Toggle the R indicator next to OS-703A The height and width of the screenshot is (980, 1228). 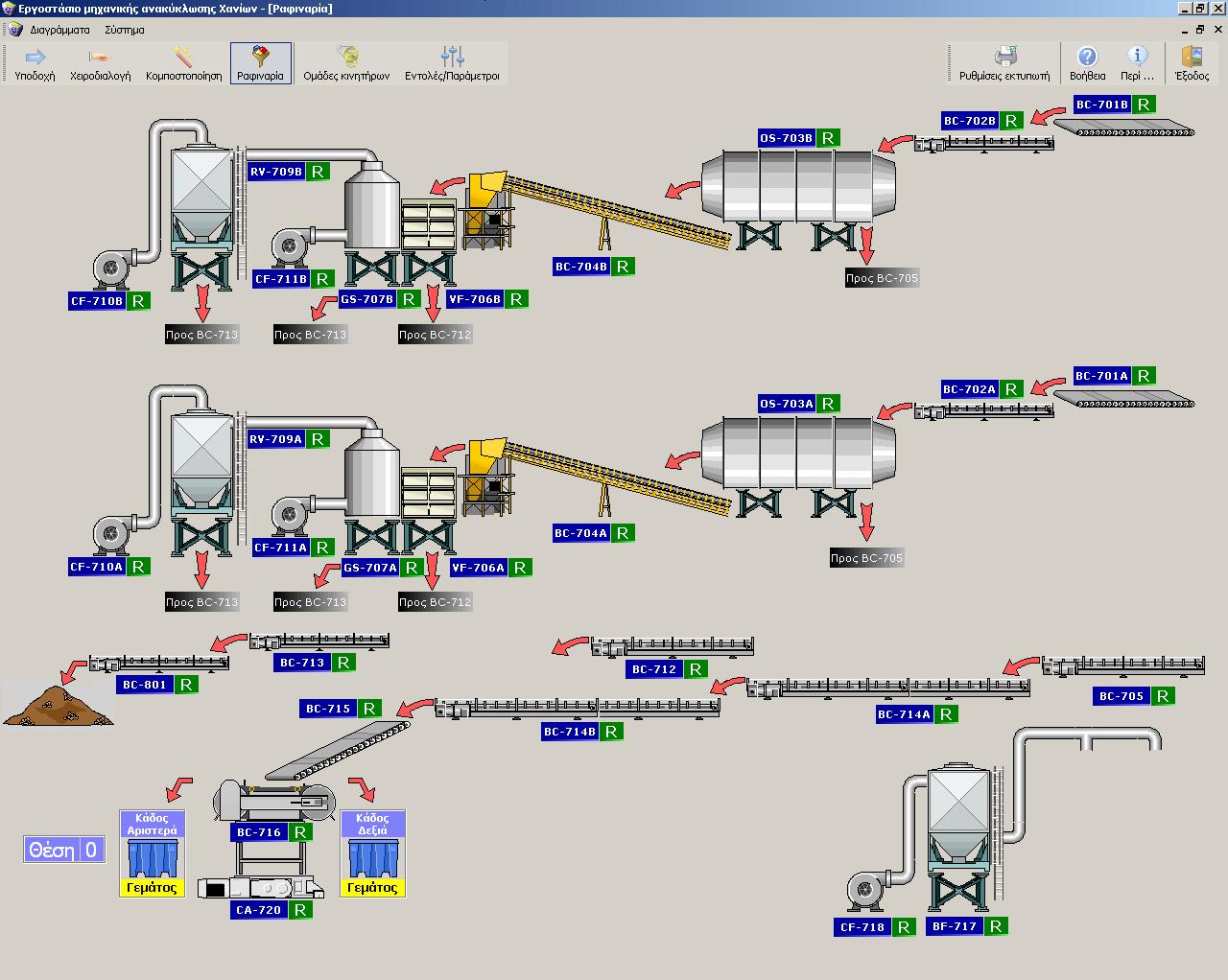(828, 404)
